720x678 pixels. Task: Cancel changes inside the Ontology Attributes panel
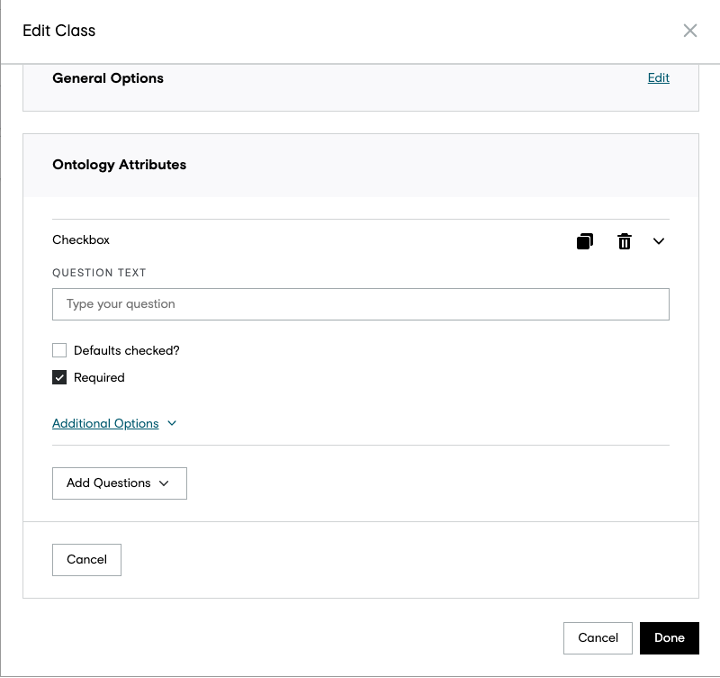click(x=87, y=560)
